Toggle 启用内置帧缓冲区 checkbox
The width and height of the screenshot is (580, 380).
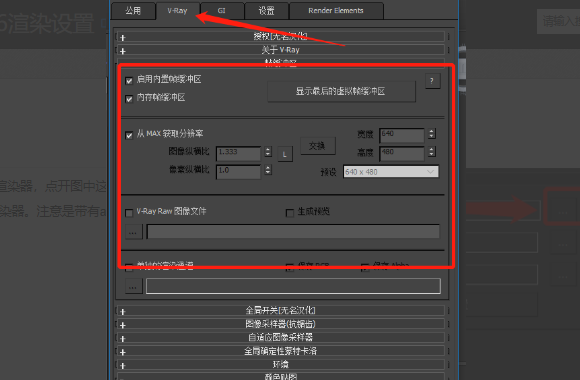click(129, 80)
